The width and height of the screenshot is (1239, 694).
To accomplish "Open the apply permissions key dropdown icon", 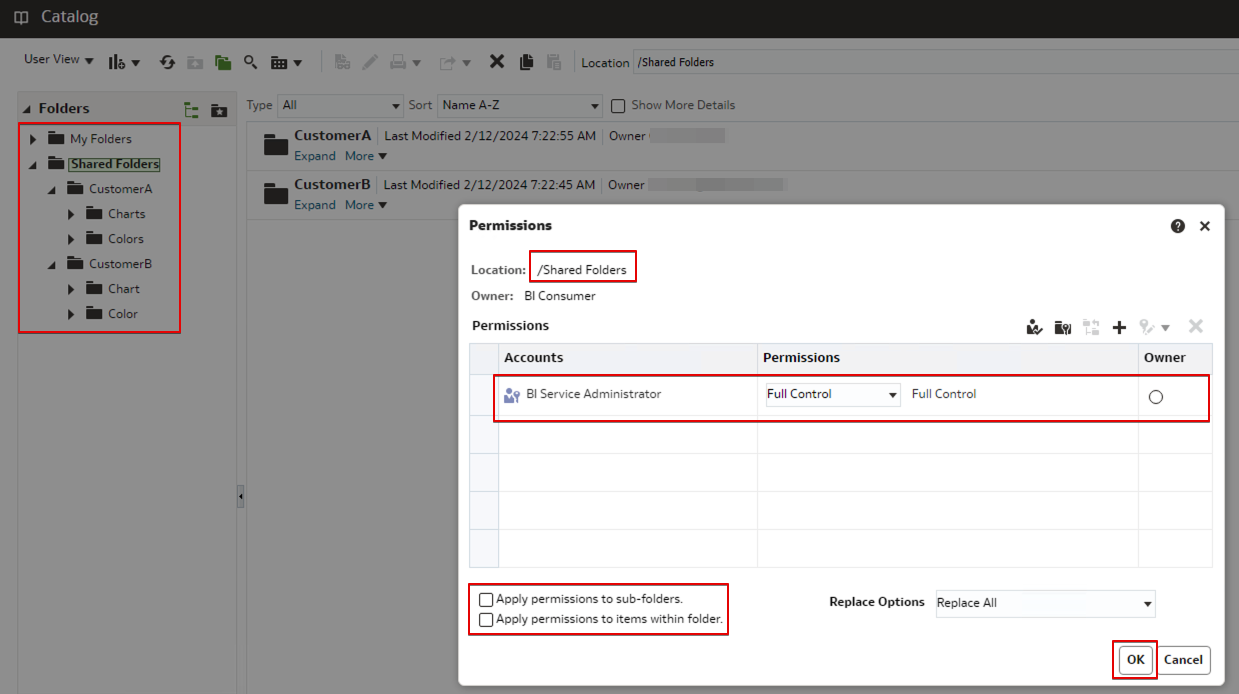I will coord(1154,327).
